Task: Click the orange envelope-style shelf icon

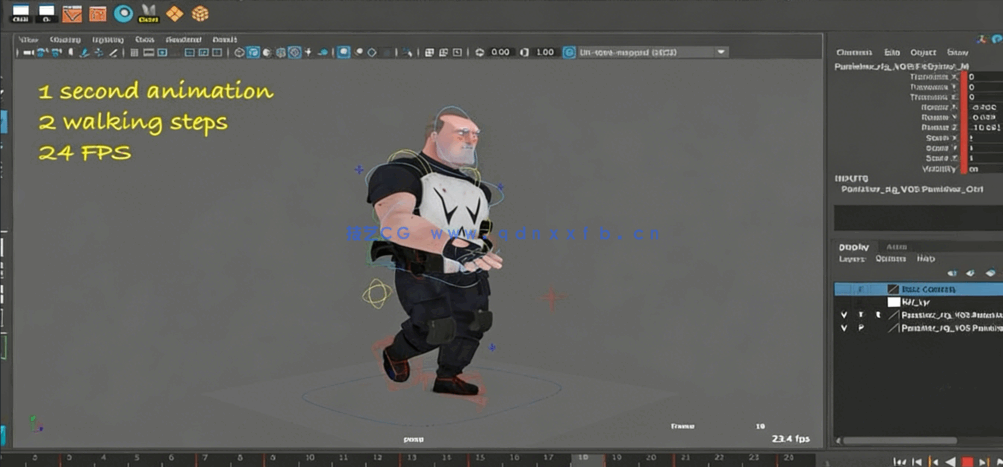Action: click(x=72, y=13)
